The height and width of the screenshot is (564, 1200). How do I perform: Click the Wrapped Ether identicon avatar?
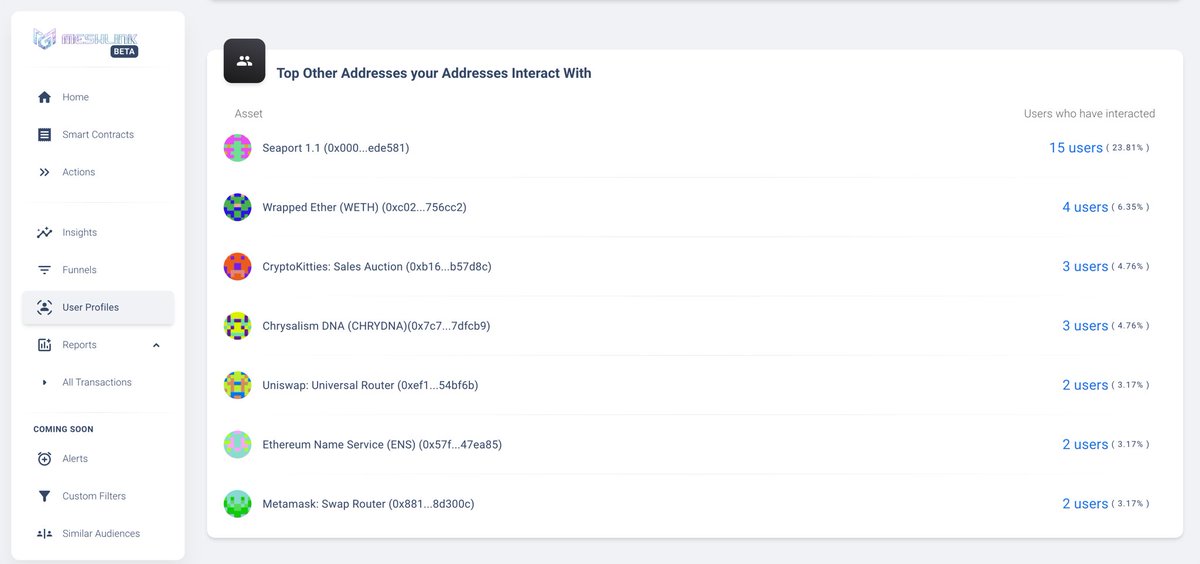click(x=237, y=207)
